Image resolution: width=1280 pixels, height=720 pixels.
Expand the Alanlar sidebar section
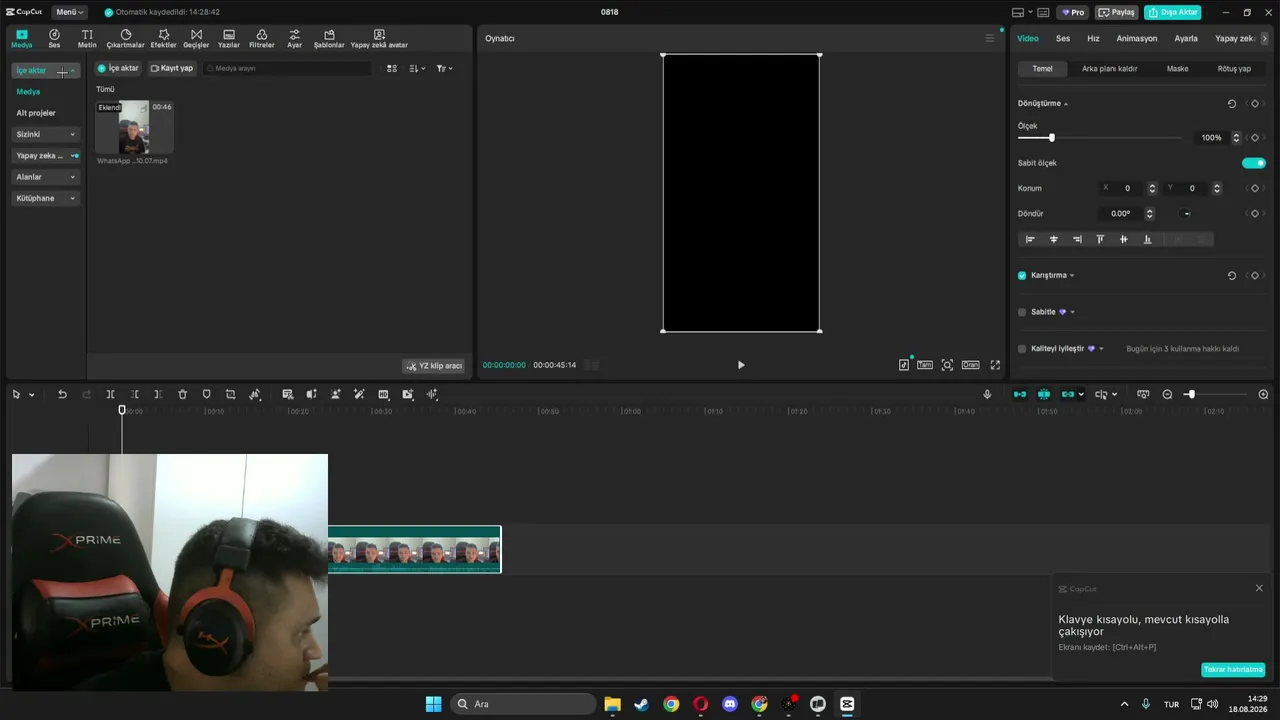click(x=46, y=177)
